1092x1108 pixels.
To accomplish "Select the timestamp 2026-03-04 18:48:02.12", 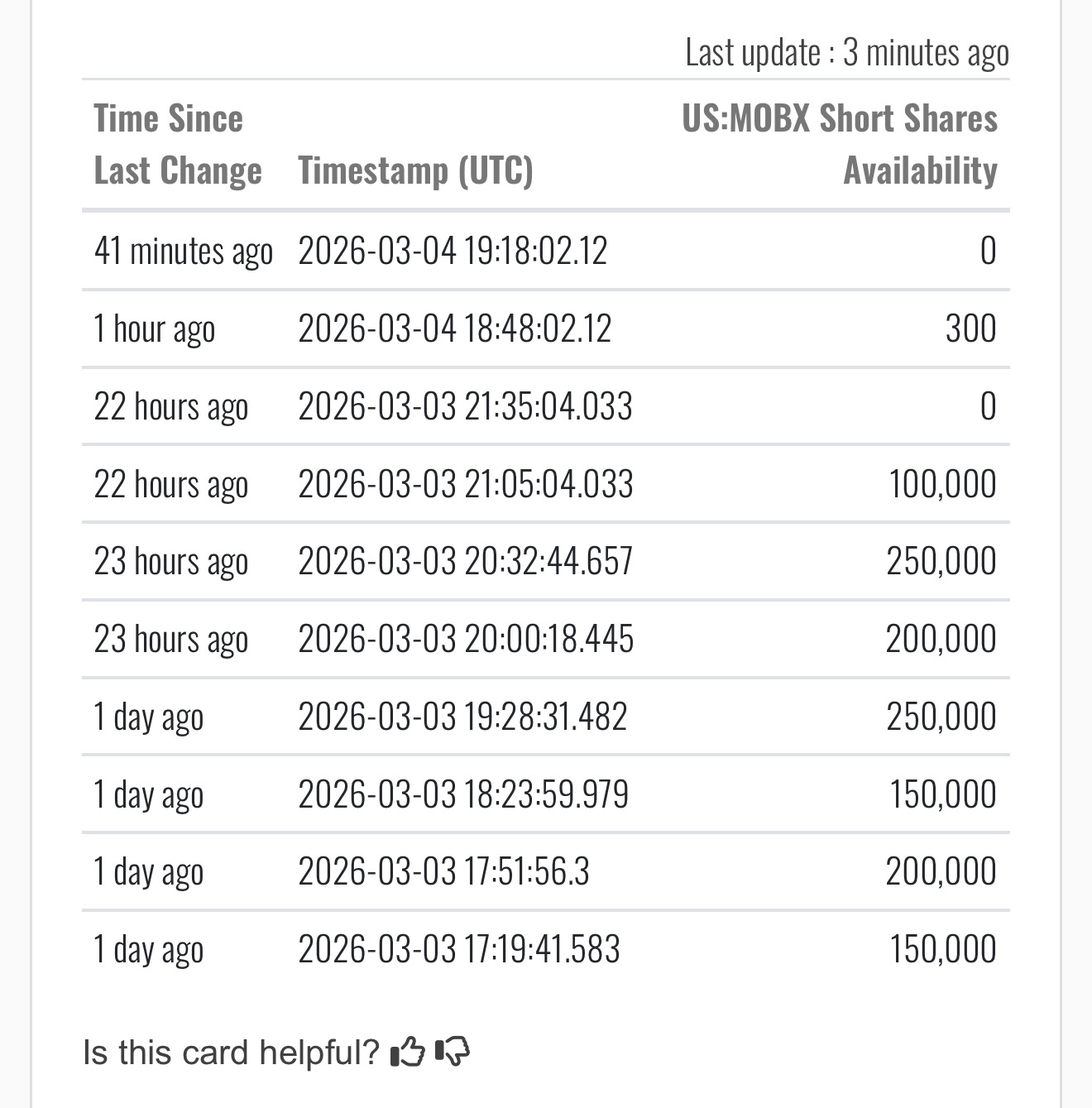I will pyautogui.click(x=455, y=329).
